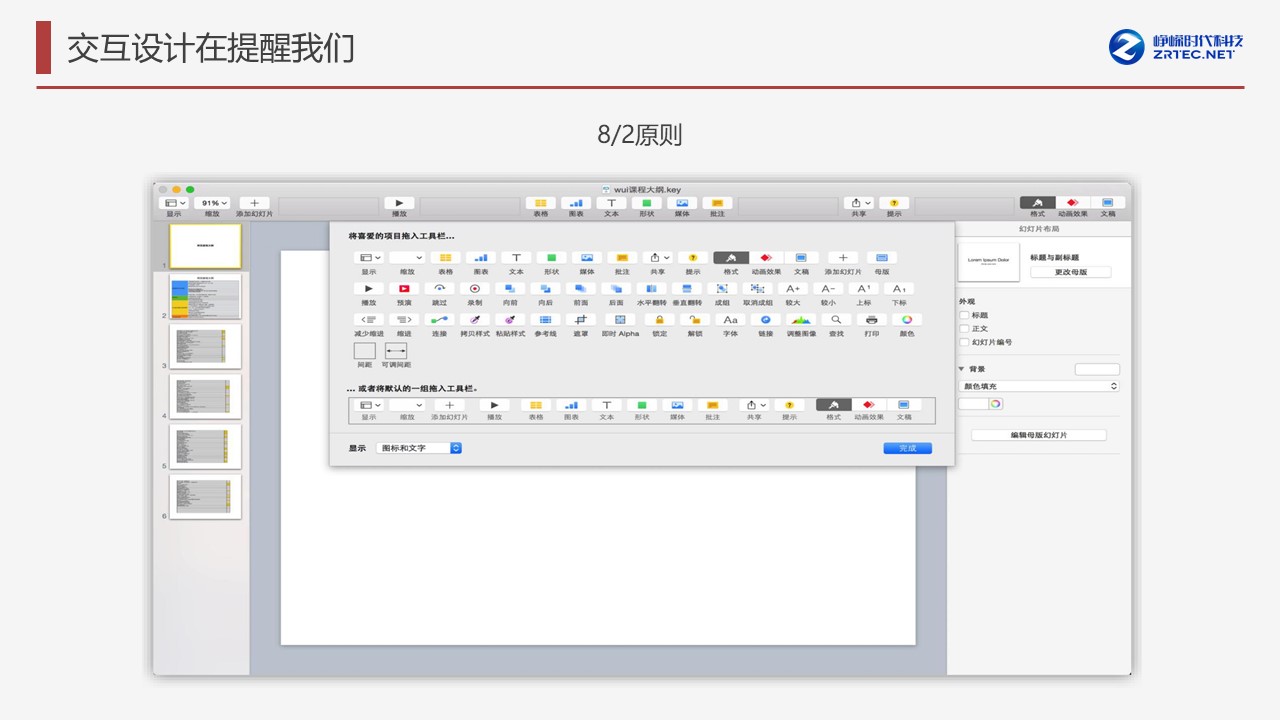Click the 遮罩 mask crop icon
This screenshot has width=1280, height=720.
tap(580, 320)
